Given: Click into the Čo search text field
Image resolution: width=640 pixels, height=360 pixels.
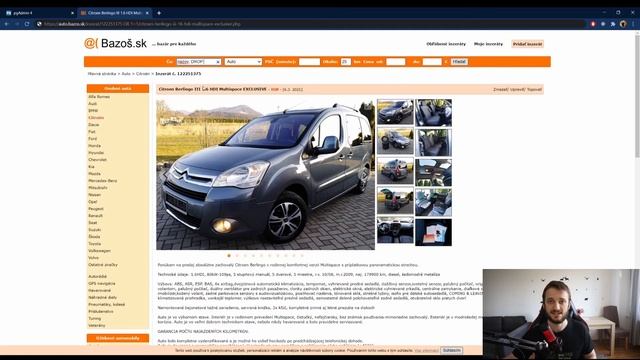Looking at the screenshot, I should (198, 62).
